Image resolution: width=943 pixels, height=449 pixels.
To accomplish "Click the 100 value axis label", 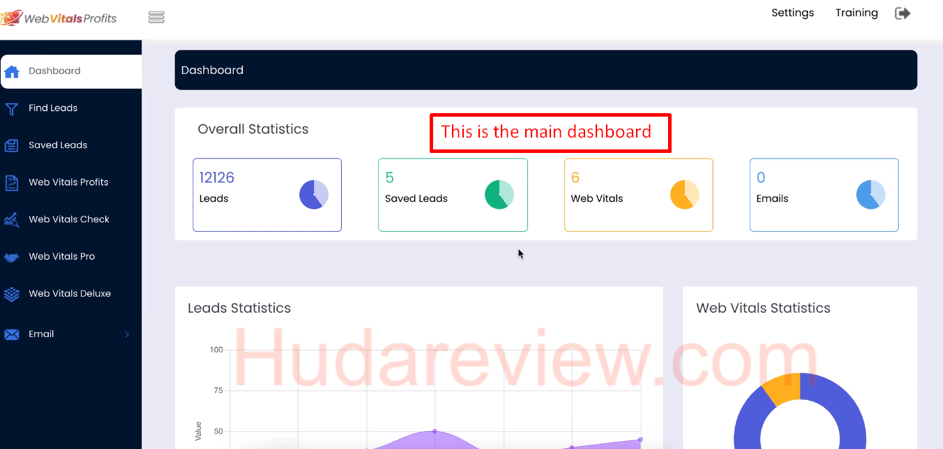I will click(216, 350).
